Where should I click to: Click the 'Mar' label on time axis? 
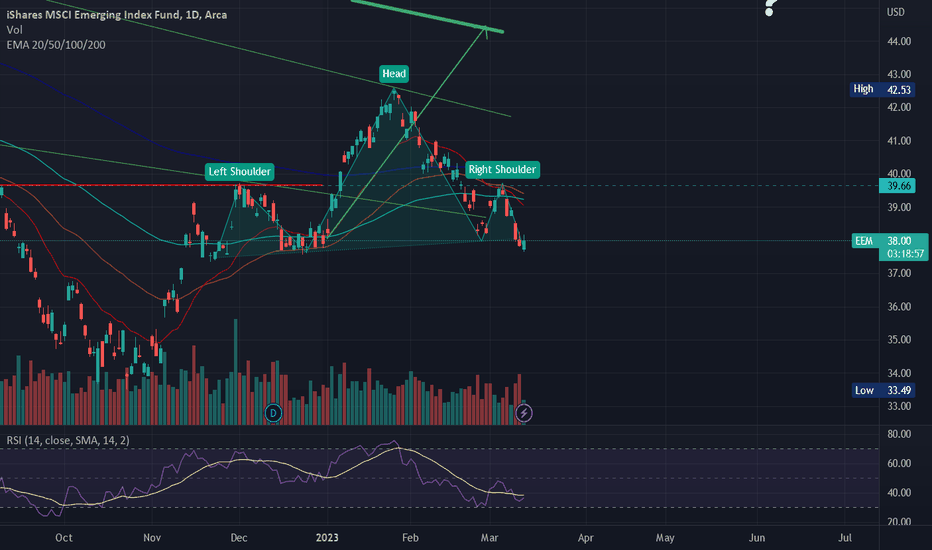[x=489, y=538]
